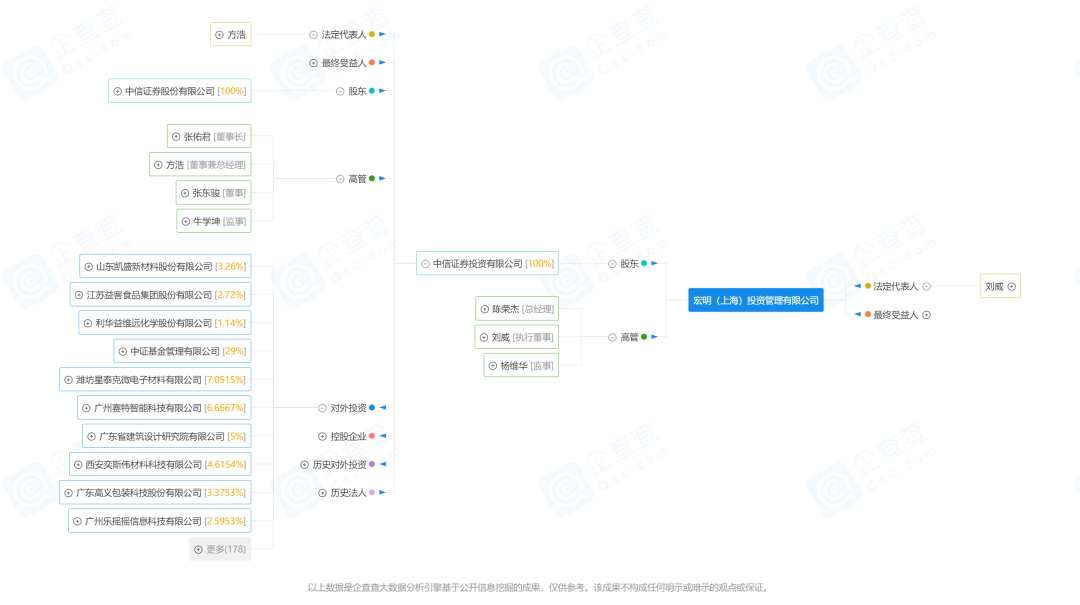1080x605 pixels.
Task: Select 陈荣杰 [总经理] node
Action: [x=517, y=309]
